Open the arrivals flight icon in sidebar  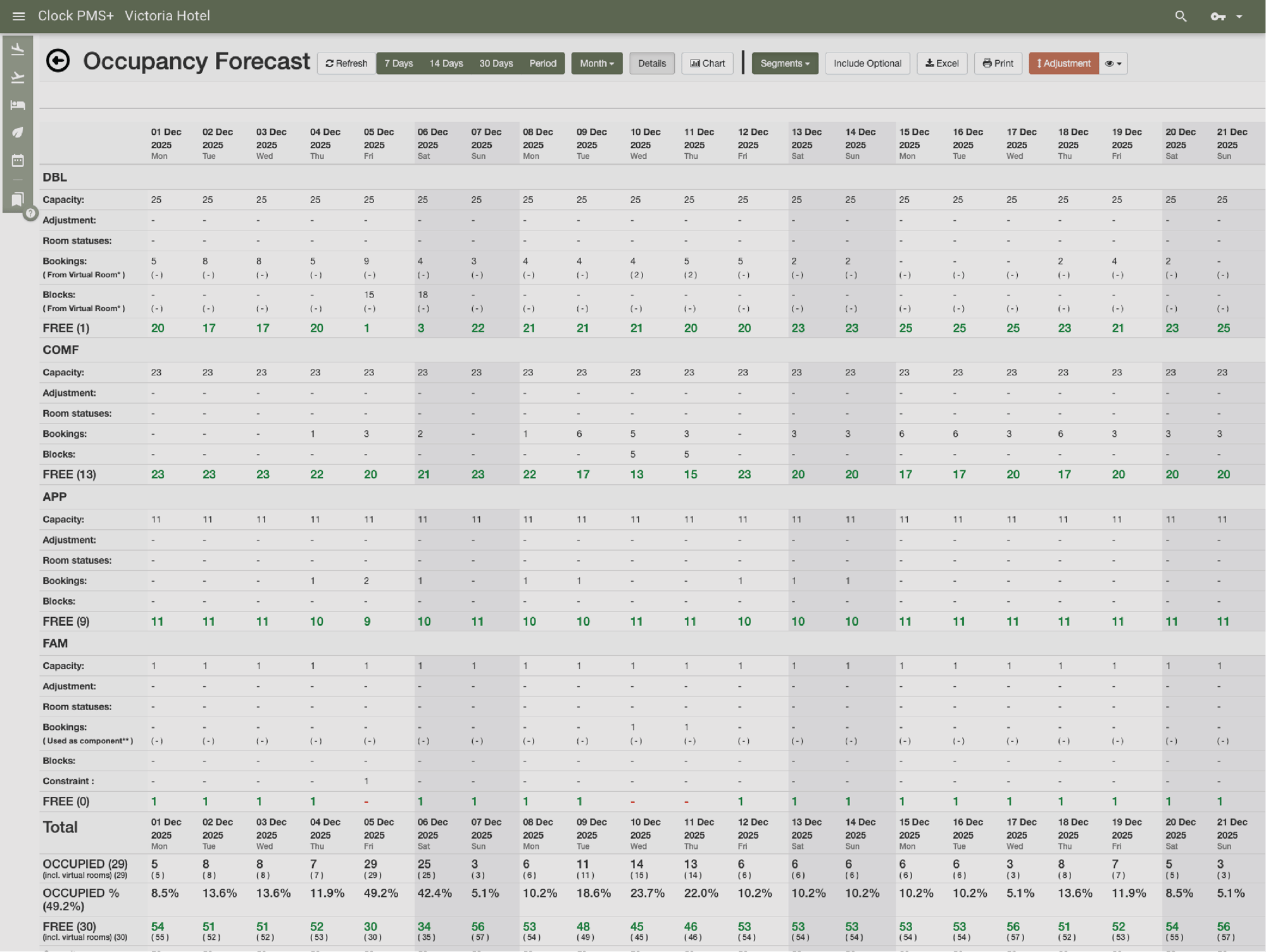tap(17, 48)
